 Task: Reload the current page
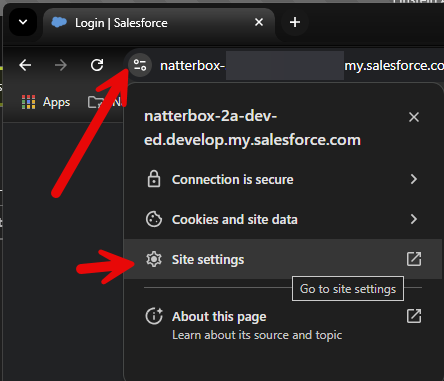[x=97, y=65]
